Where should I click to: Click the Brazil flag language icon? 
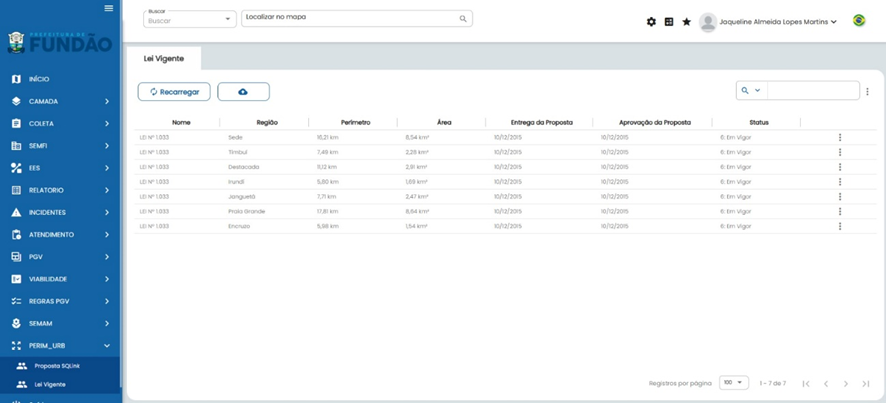(859, 21)
